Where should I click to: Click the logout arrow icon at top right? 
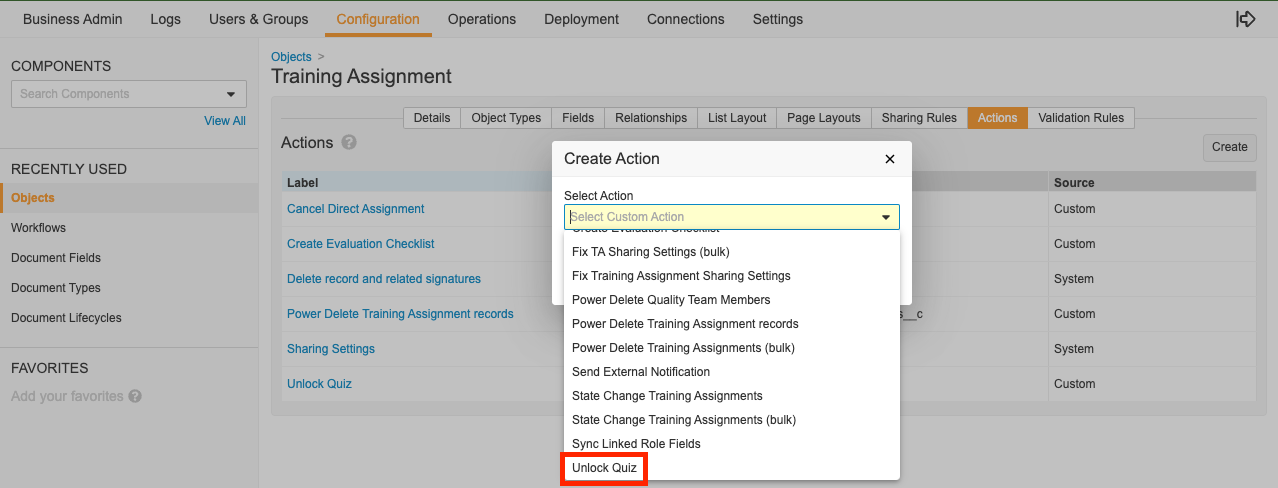click(1245, 19)
